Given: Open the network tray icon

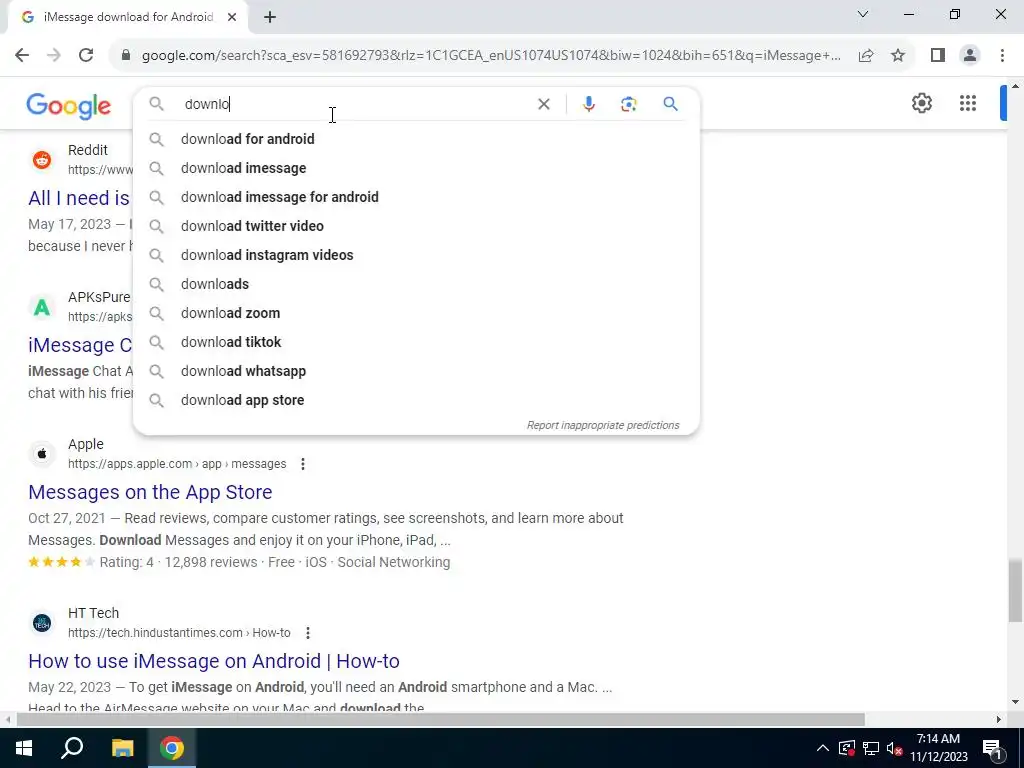Looking at the screenshot, I should coord(871,748).
